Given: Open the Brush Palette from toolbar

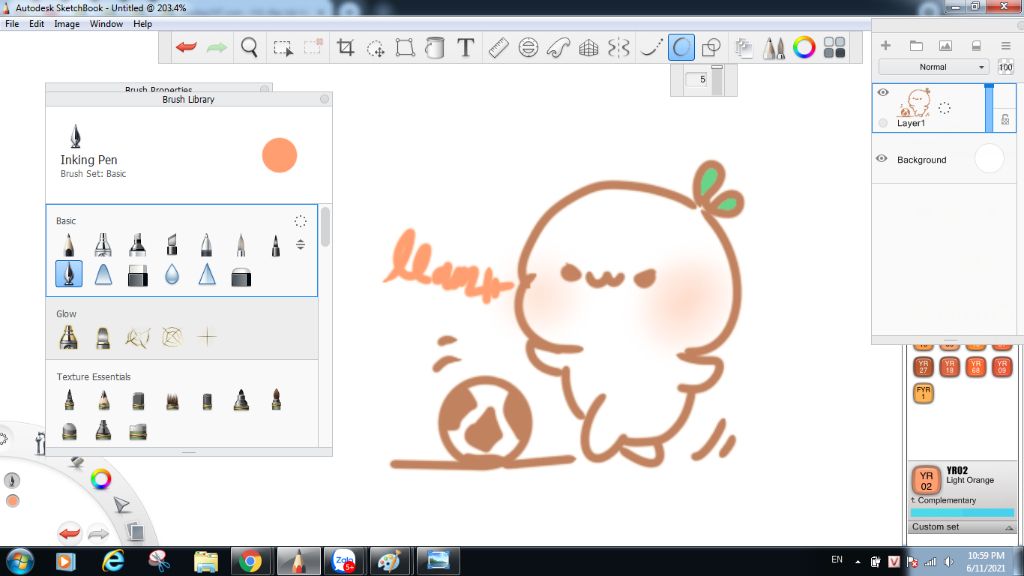Looking at the screenshot, I should point(774,47).
